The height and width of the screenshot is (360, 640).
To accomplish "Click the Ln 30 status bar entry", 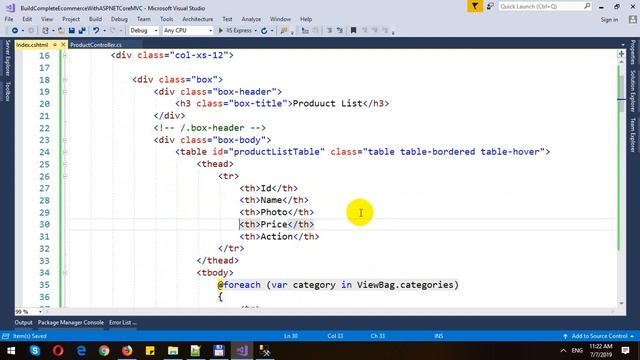I will click(291, 336).
